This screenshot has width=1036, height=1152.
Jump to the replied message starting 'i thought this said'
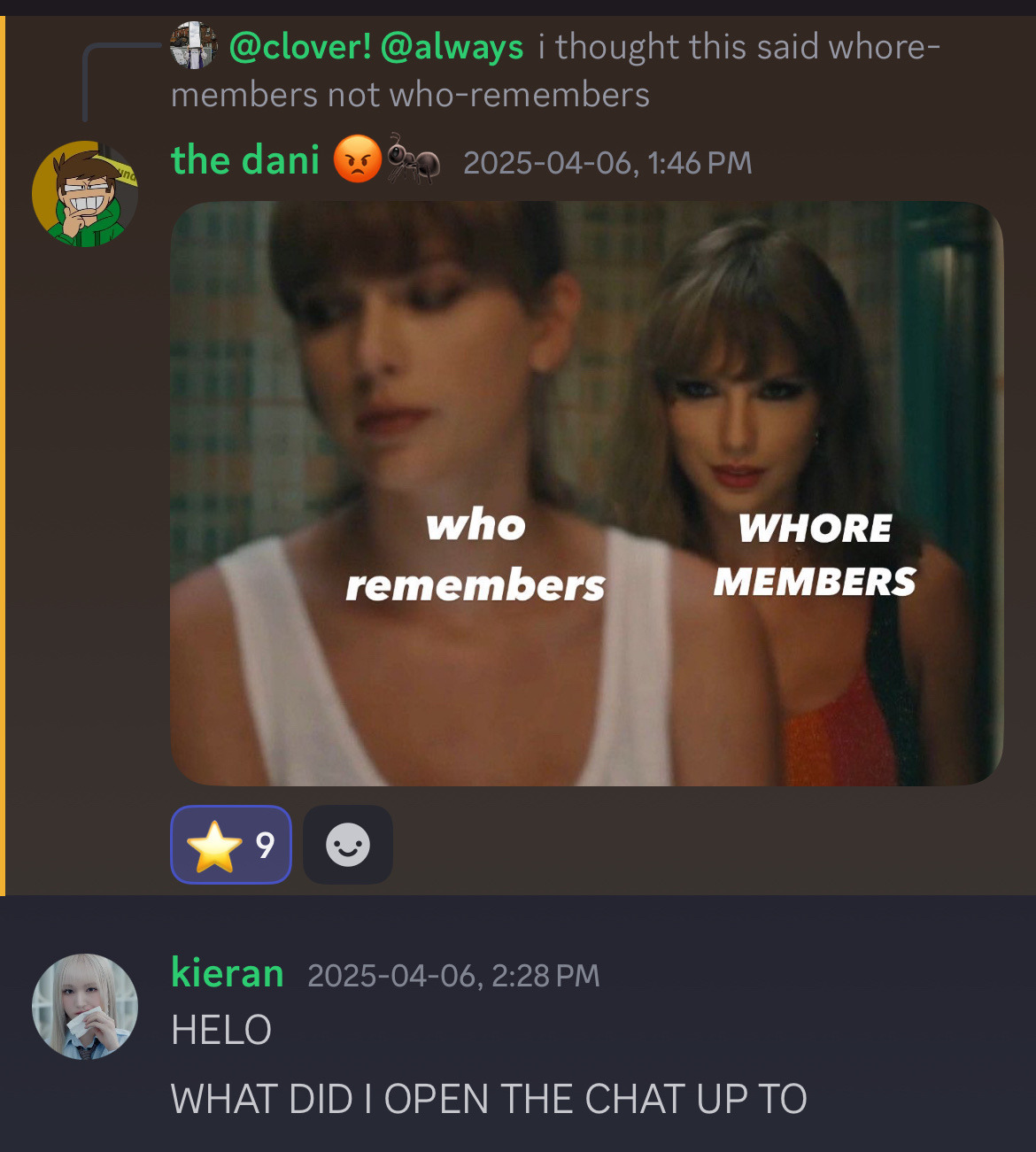click(x=555, y=70)
